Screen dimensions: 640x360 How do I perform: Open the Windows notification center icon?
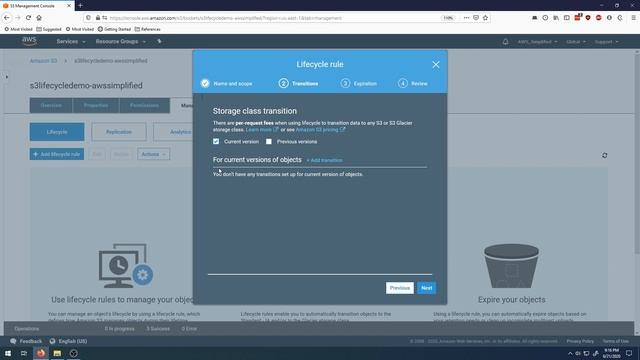629,353
